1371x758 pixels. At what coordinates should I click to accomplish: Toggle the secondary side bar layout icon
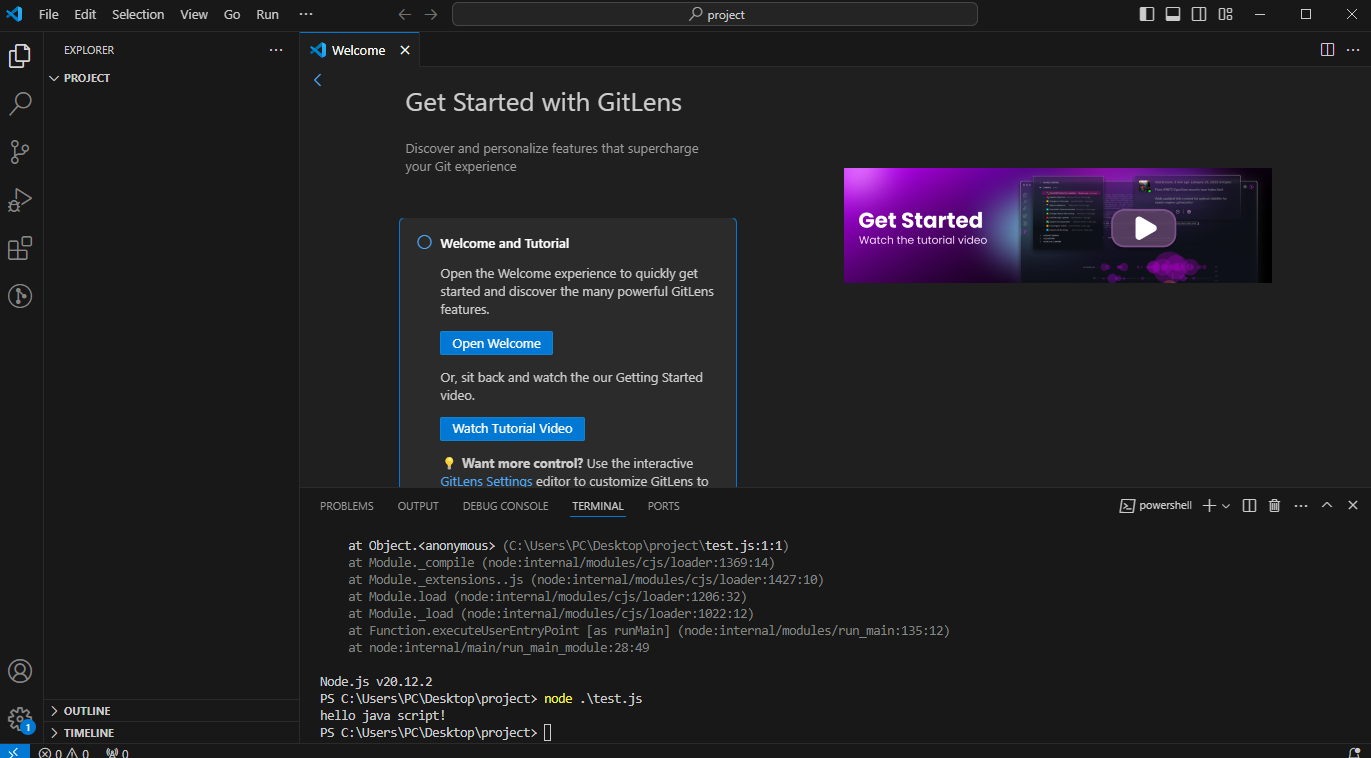point(1199,14)
